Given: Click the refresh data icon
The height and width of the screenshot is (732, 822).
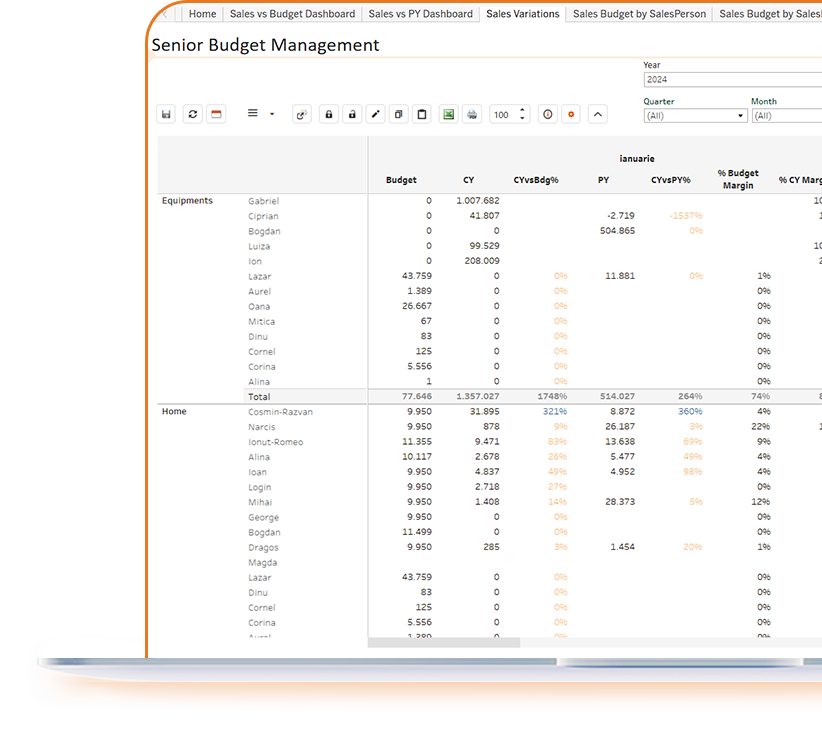Looking at the screenshot, I should click(x=192, y=115).
